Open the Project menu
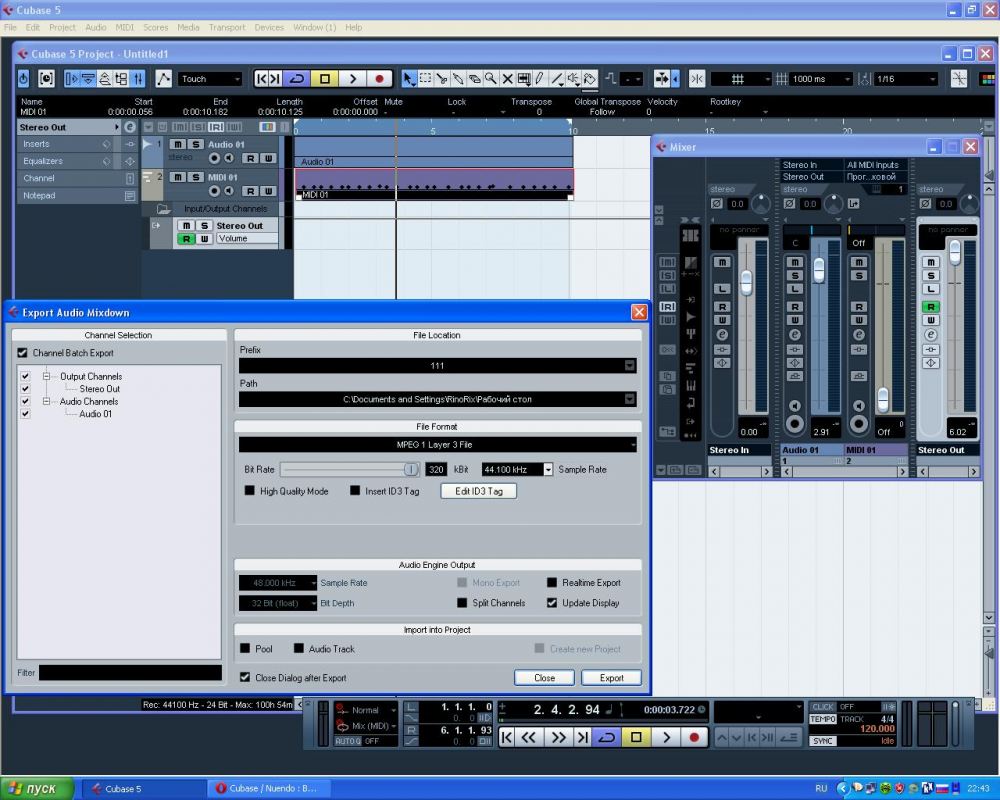This screenshot has width=1000, height=800. pyautogui.click(x=62, y=27)
